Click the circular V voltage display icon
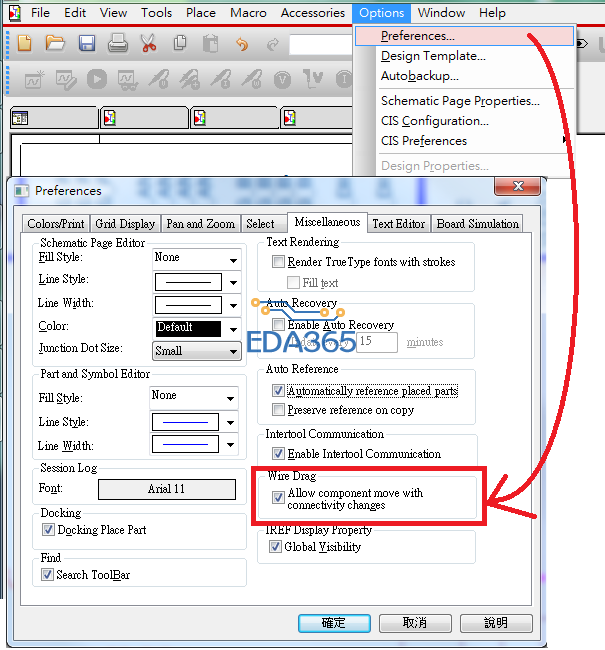605x650 pixels. click(282, 80)
